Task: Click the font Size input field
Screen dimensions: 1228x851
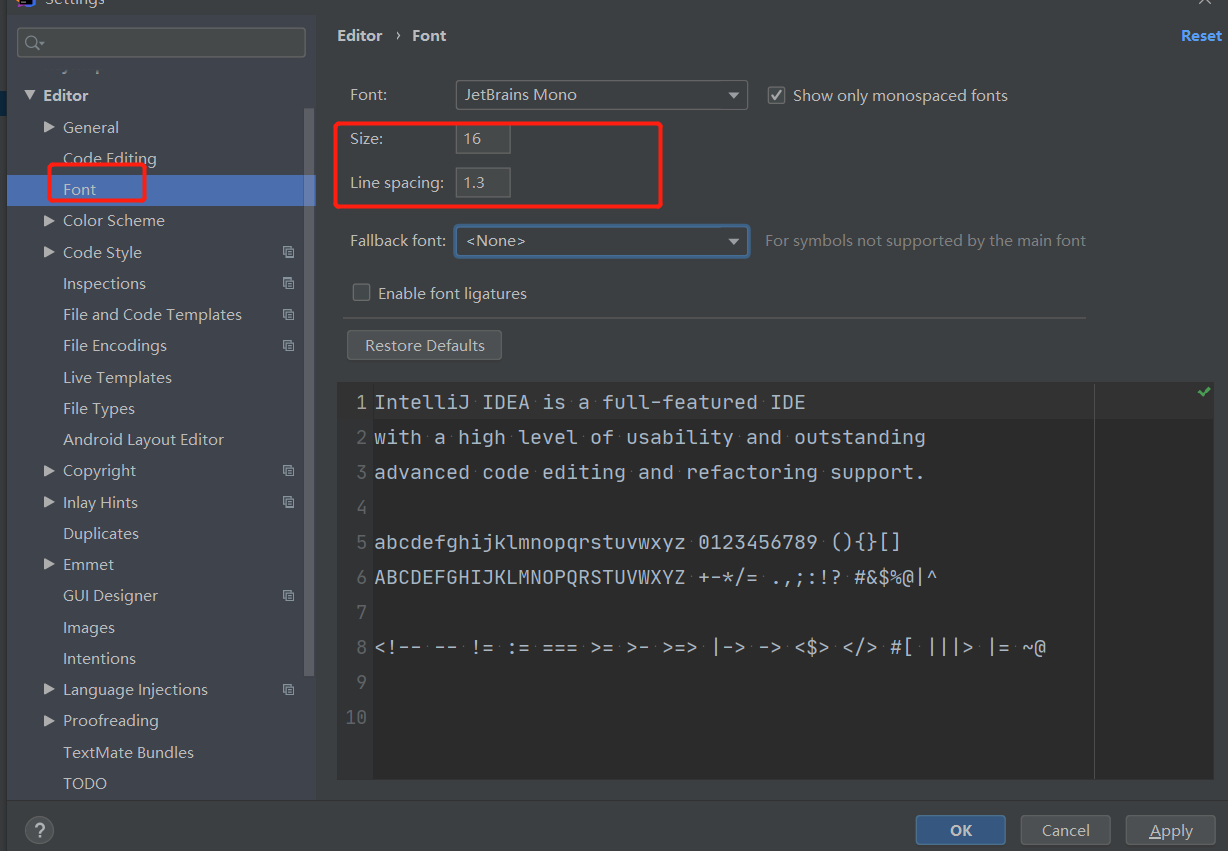Action: (483, 138)
